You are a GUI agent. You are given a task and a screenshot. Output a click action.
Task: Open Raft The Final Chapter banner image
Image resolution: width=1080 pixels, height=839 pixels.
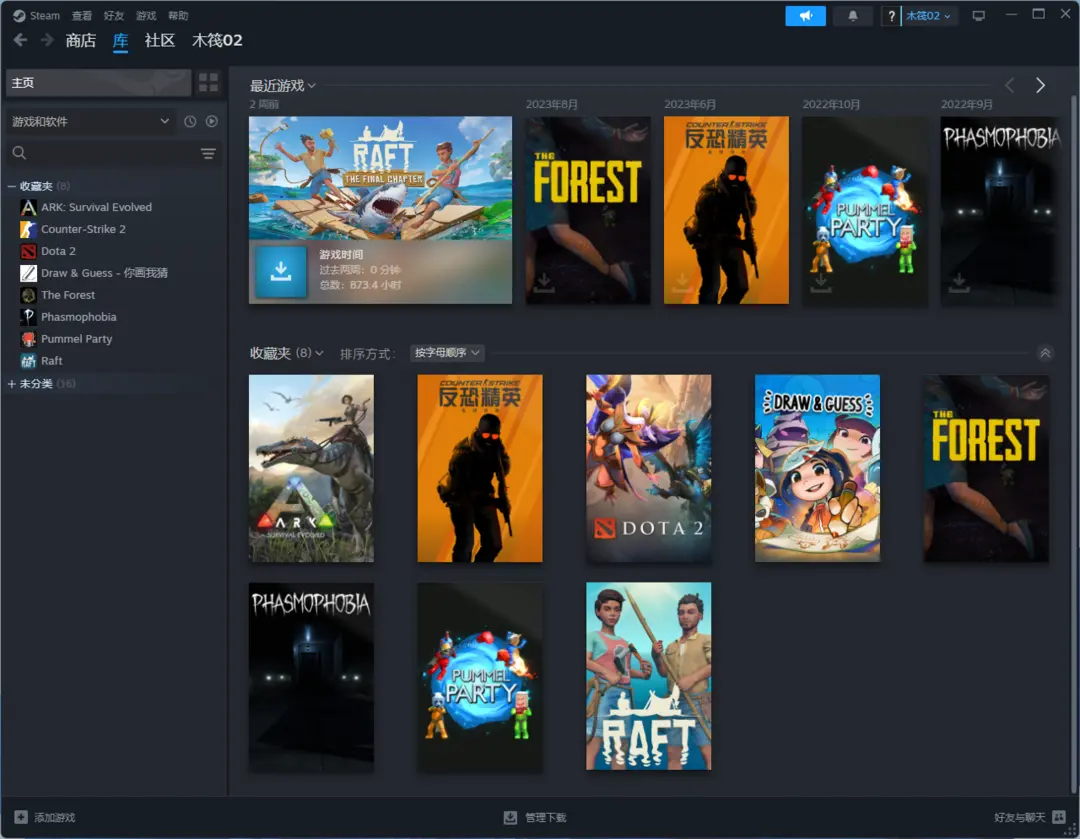click(x=380, y=178)
